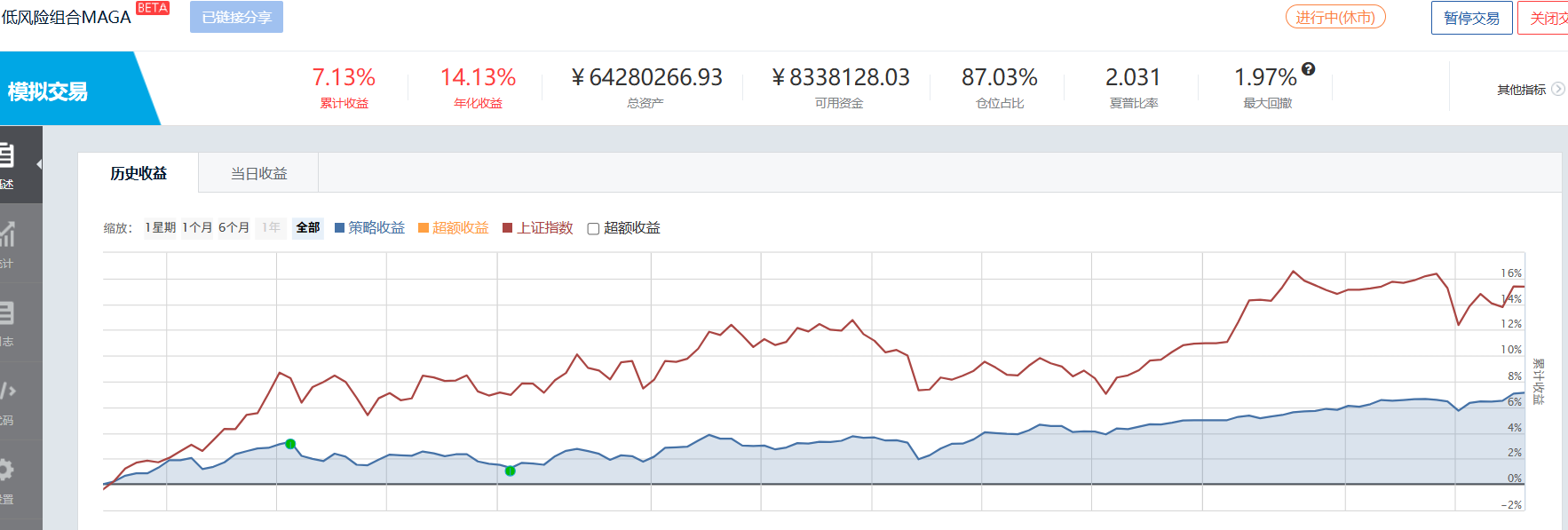Viewport: 1568px width, 530px height.
Task: Click the 已链接分享 button
Action: click(x=236, y=17)
